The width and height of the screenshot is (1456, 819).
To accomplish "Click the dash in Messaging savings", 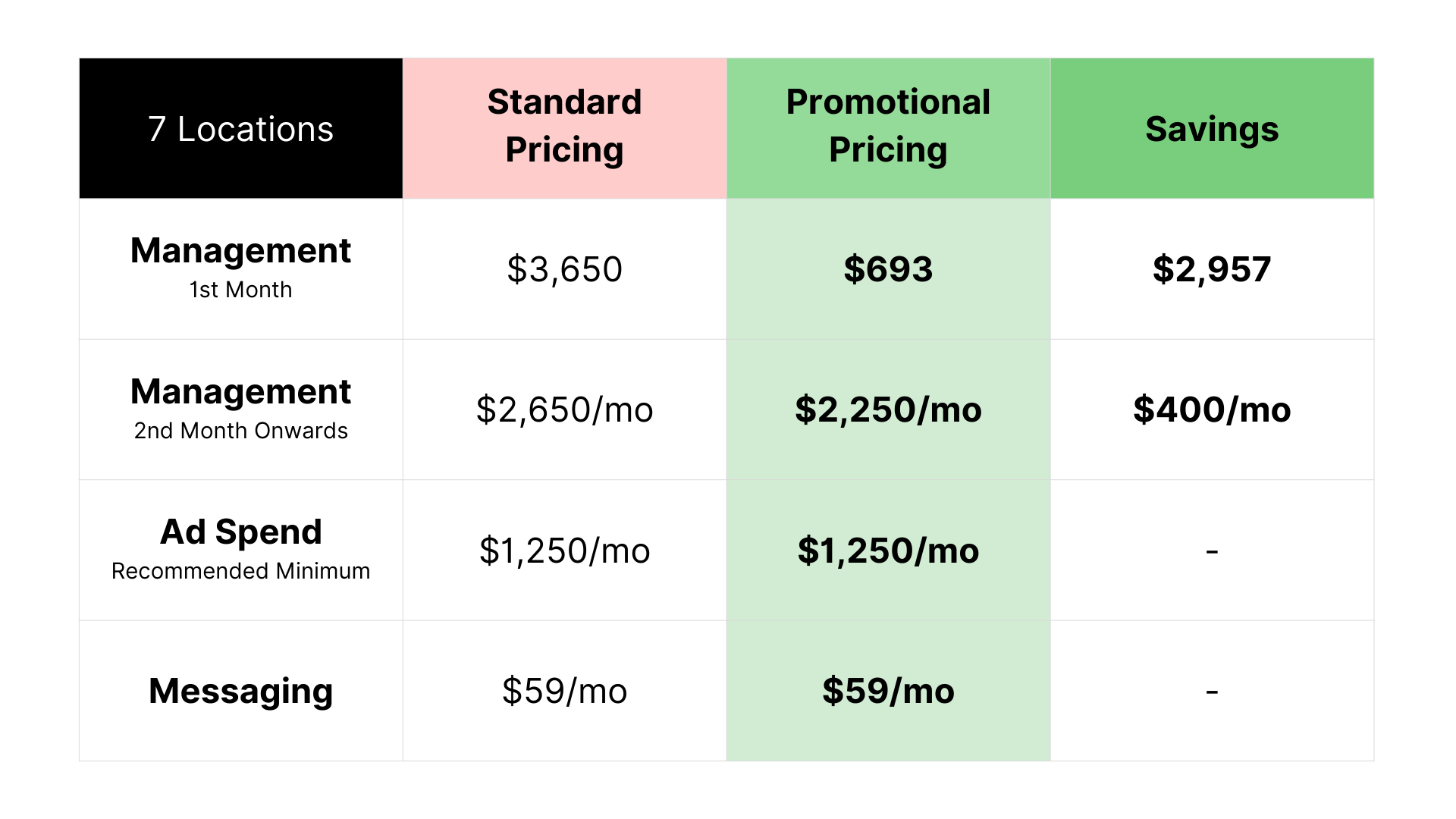I will tap(1212, 692).
